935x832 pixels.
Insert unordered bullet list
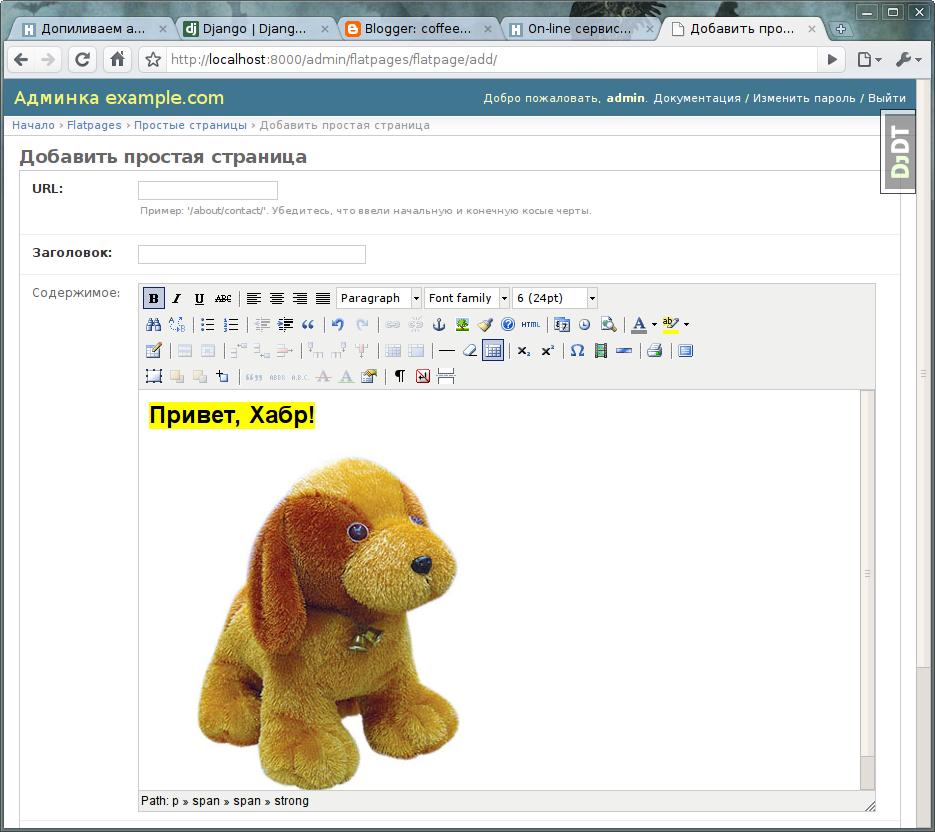pos(208,324)
